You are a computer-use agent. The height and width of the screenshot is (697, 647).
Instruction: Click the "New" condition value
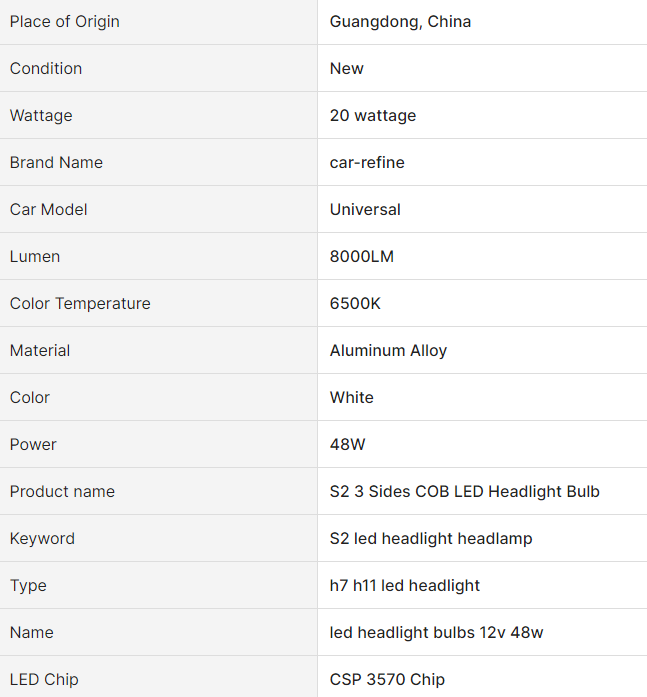click(x=346, y=68)
